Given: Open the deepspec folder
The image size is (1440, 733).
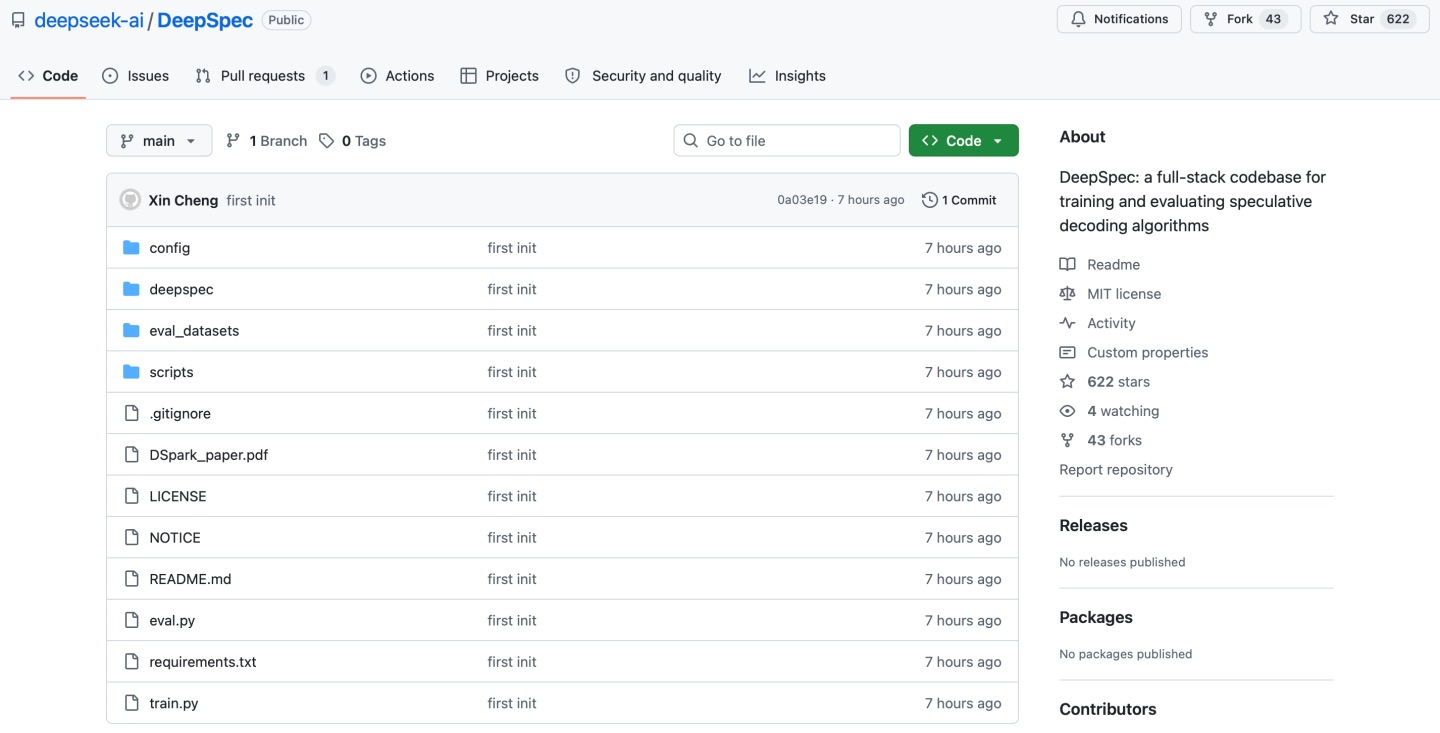Looking at the screenshot, I should pyautogui.click(x=181, y=289).
